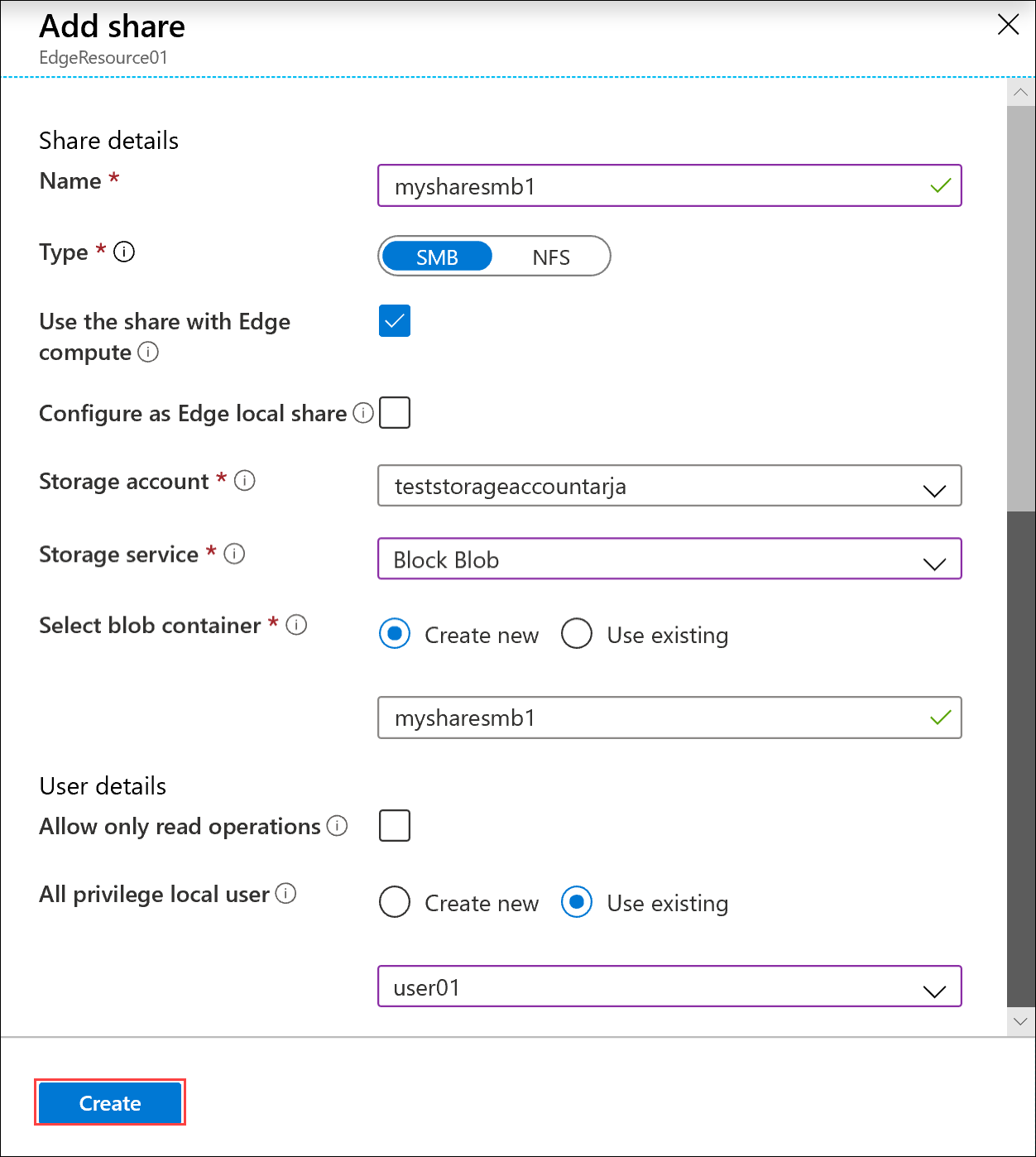Uncheck Use the share with Edge compute
Screen dimensions: 1036x1157
click(x=394, y=321)
